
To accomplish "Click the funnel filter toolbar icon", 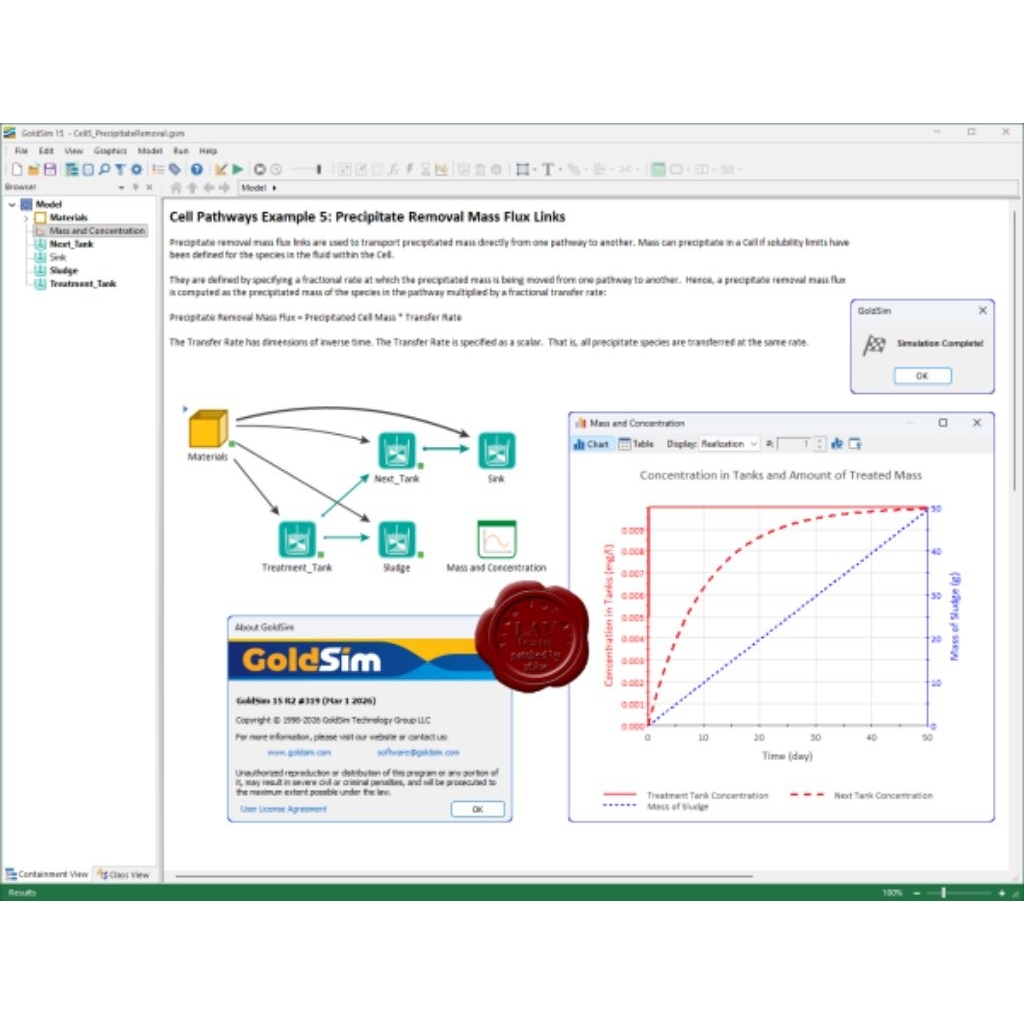I will pyautogui.click(x=120, y=170).
